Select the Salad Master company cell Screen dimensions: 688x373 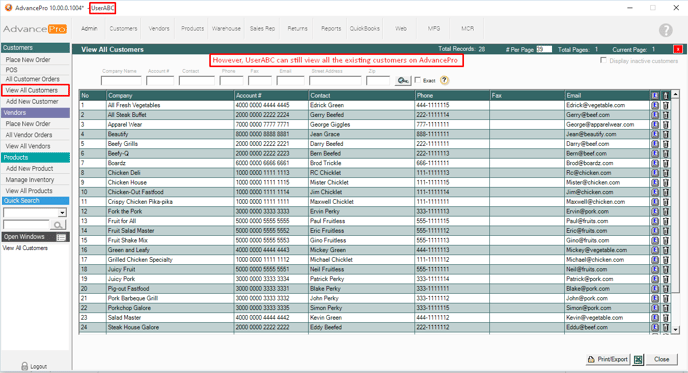170,318
